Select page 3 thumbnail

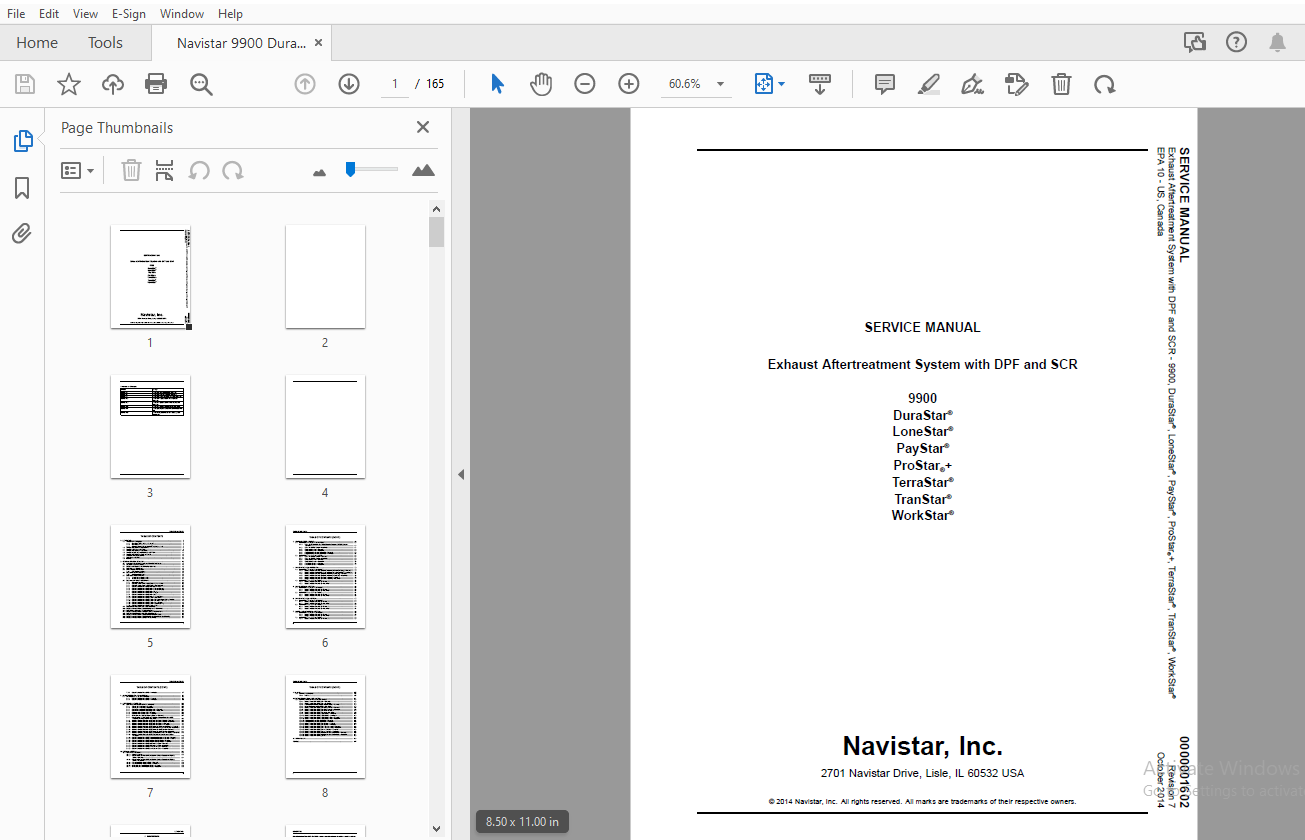(x=150, y=427)
